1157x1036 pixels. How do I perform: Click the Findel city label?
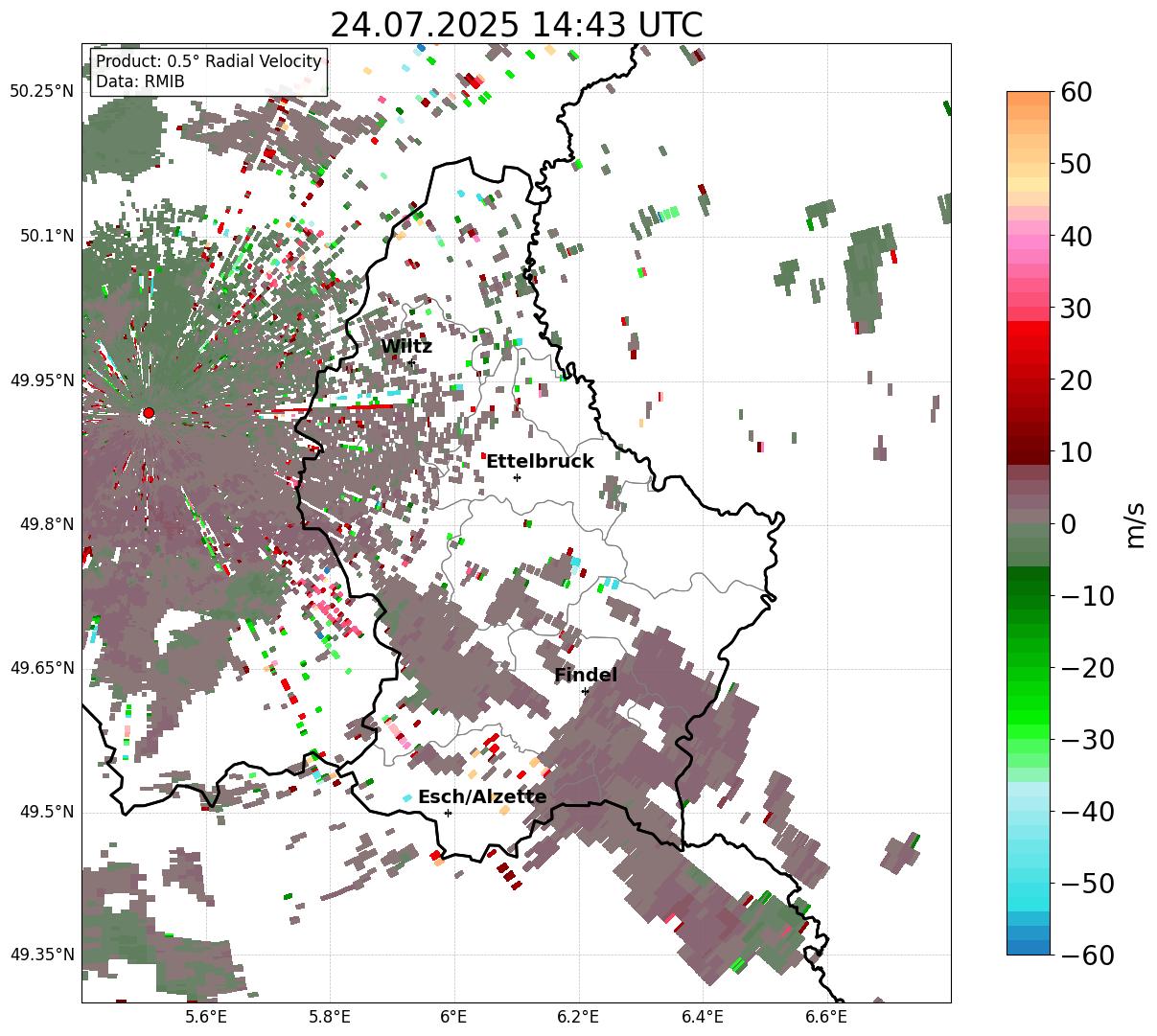pos(586,676)
